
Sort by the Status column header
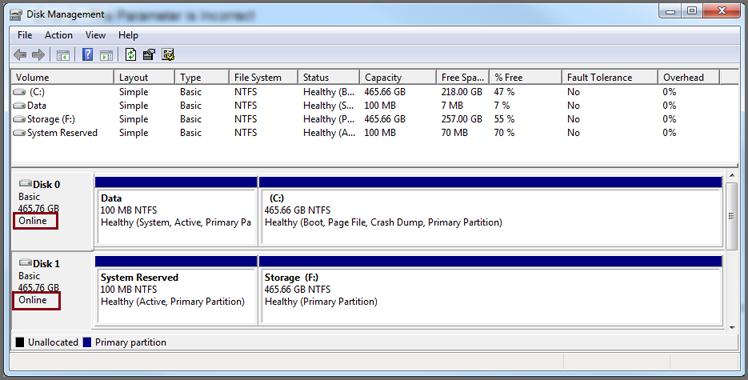pos(329,77)
